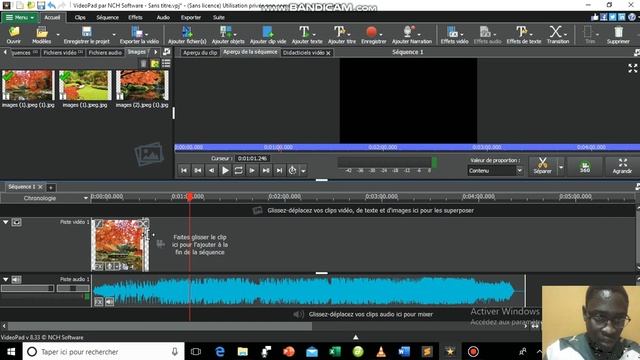Open the Enregistrer le projet dropdown arrow

click(114, 35)
